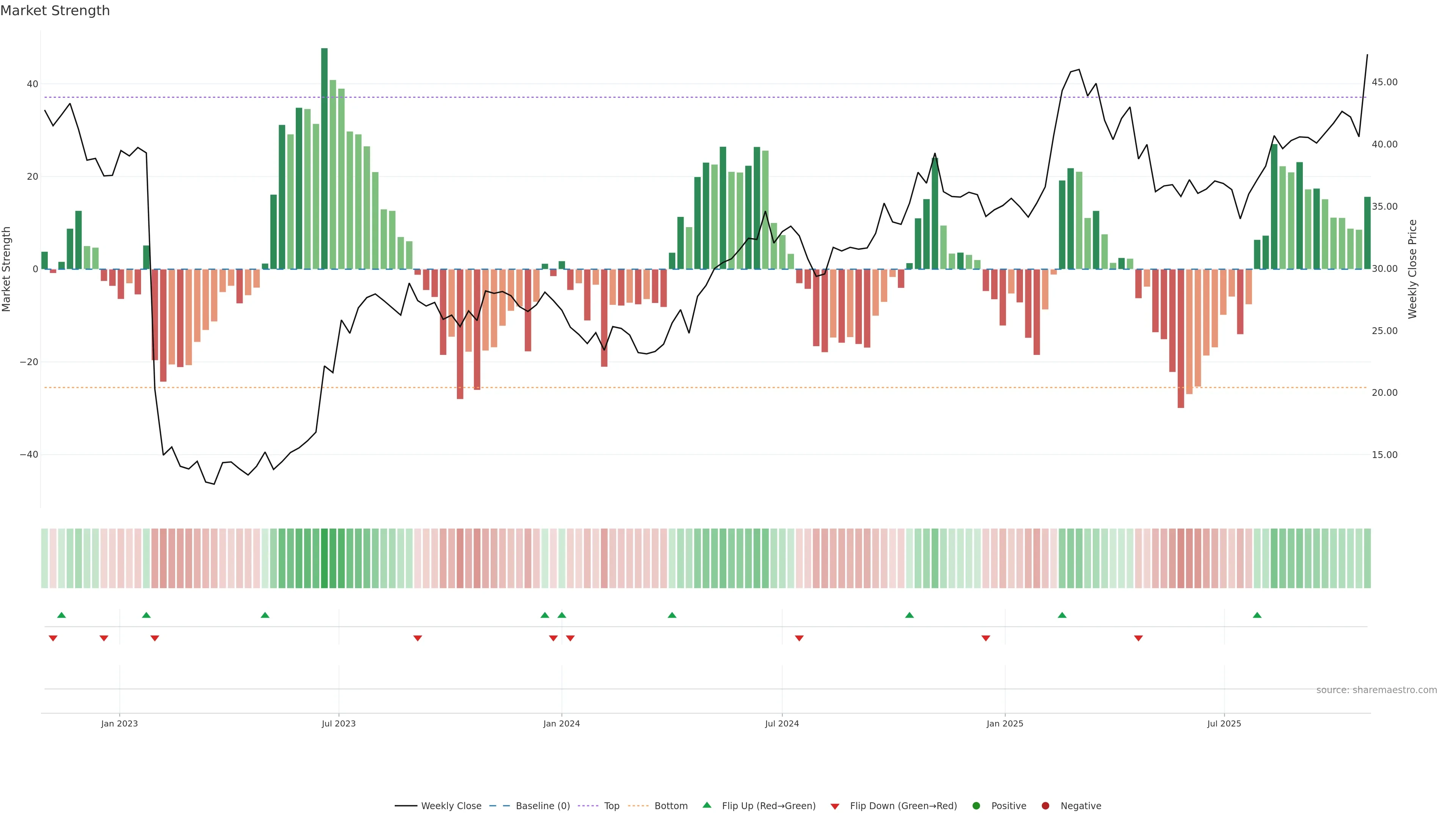Click first red flip-down triangle marker
Viewport: 1456px width, 819px height.
[x=53, y=638]
